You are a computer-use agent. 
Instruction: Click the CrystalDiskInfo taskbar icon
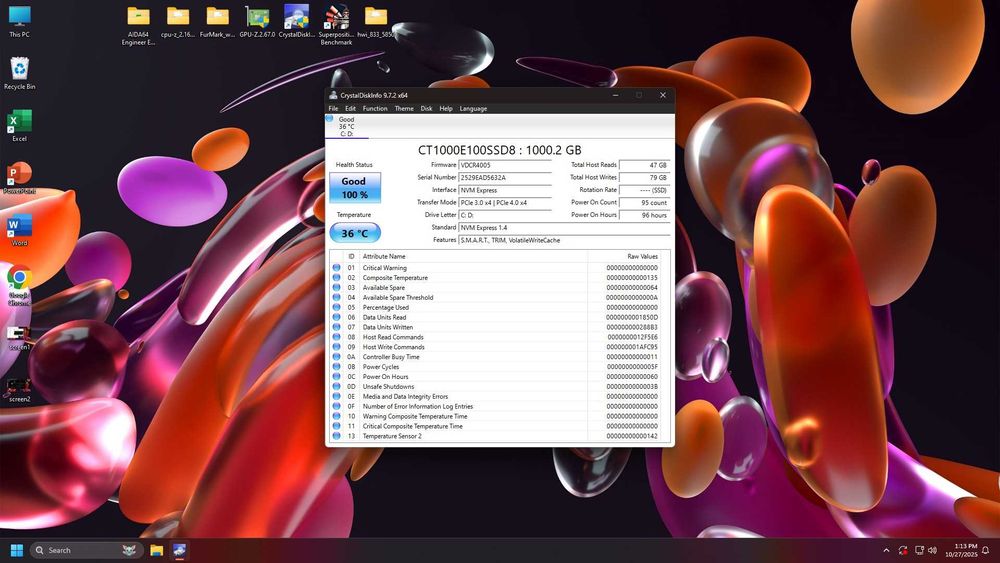[x=180, y=550]
